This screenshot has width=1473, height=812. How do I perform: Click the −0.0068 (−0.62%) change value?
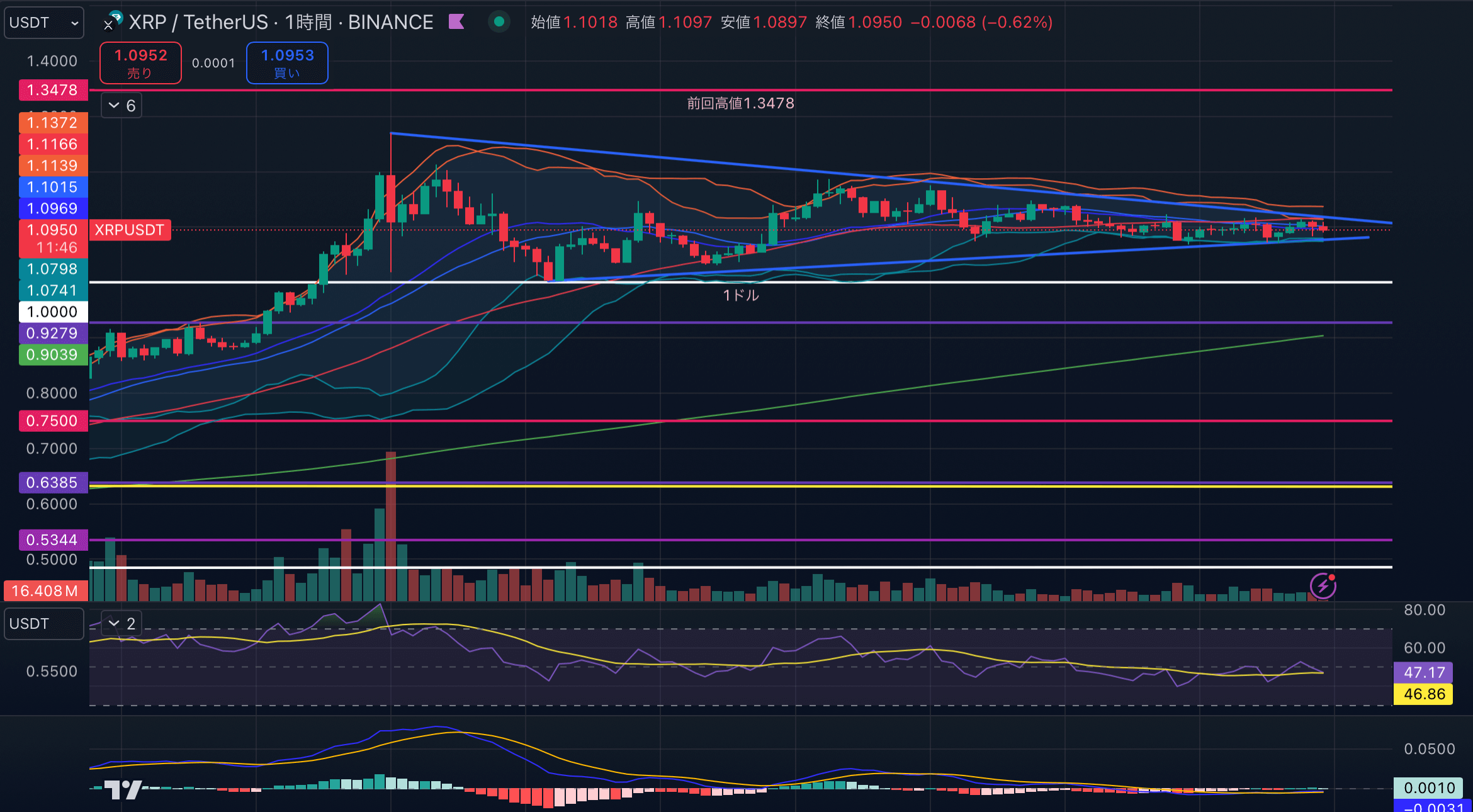[981, 22]
